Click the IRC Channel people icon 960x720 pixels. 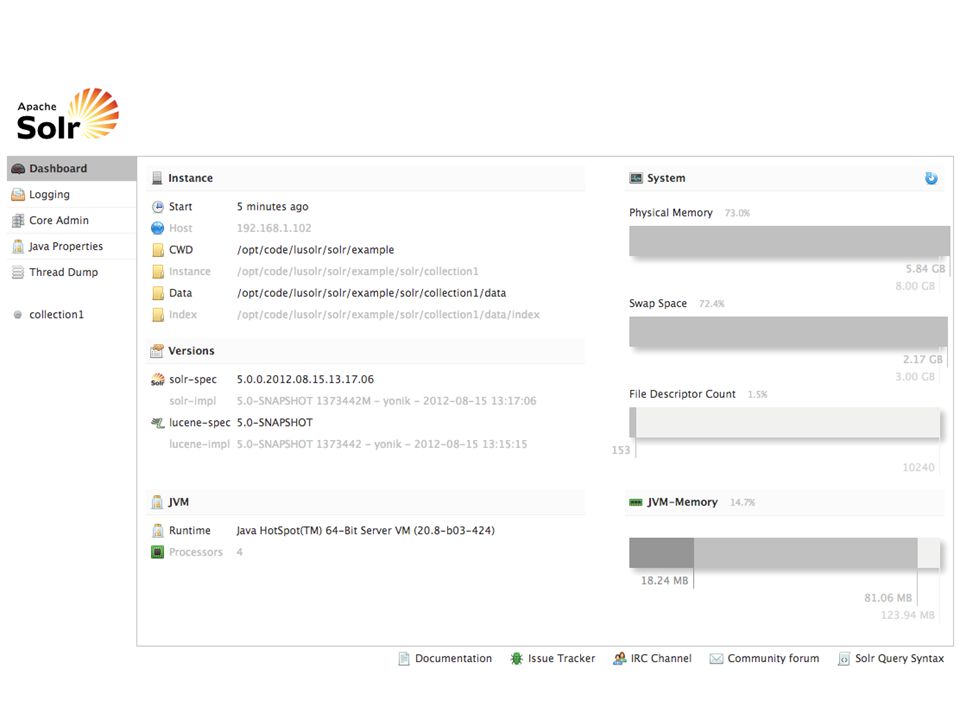click(620, 659)
